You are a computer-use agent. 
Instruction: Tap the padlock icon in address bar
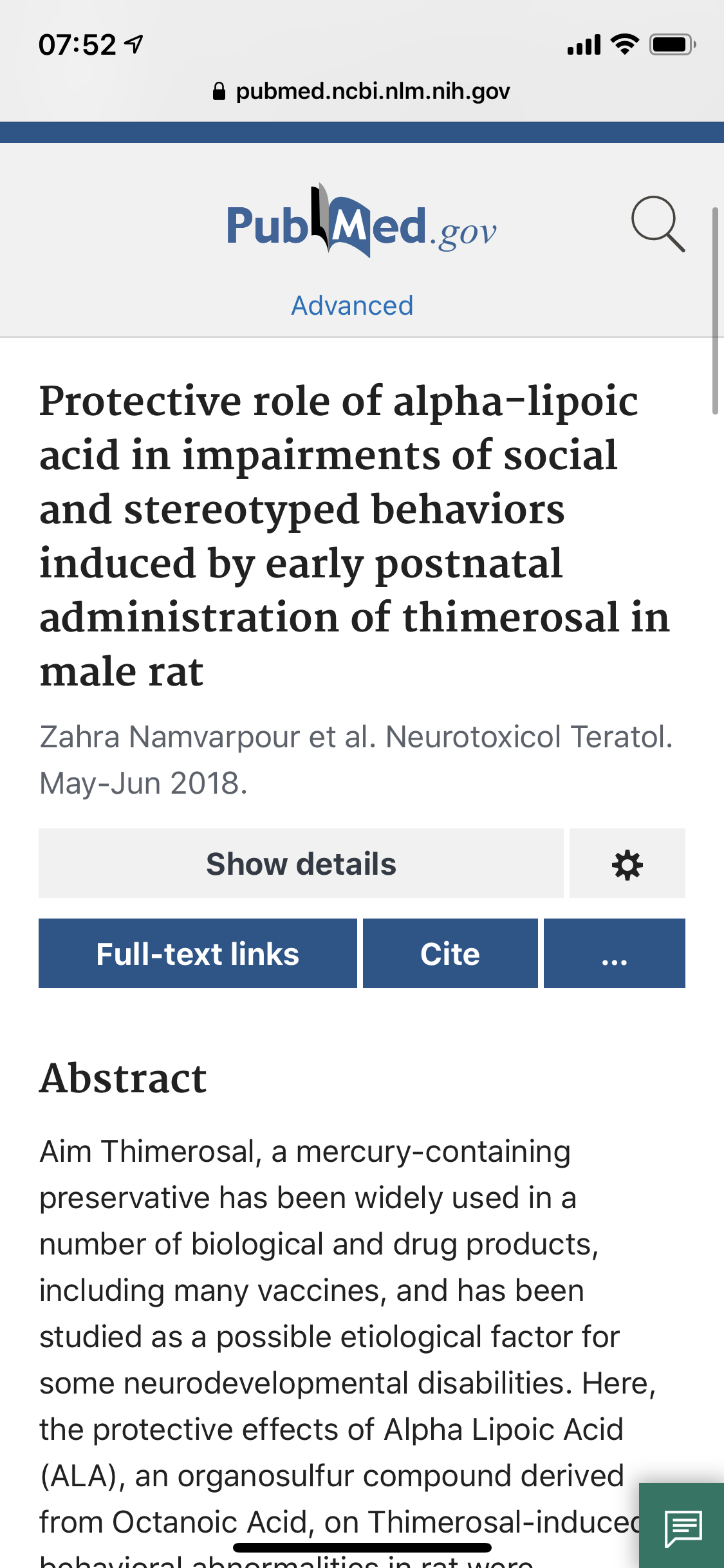coord(219,91)
